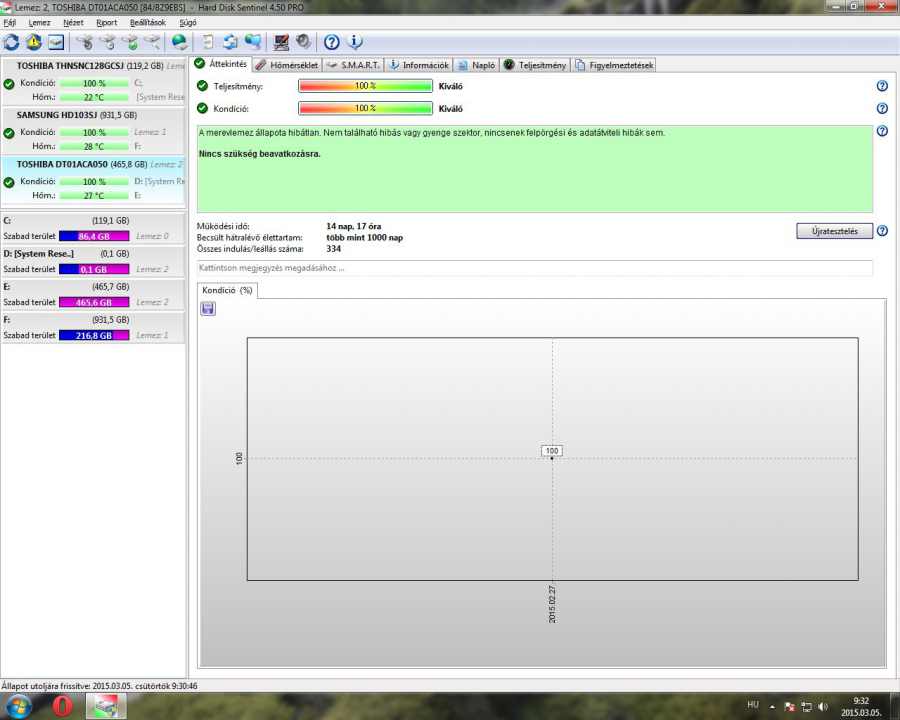
Task: Click the disk test icon with clock
Action: [x=107, y=42]
